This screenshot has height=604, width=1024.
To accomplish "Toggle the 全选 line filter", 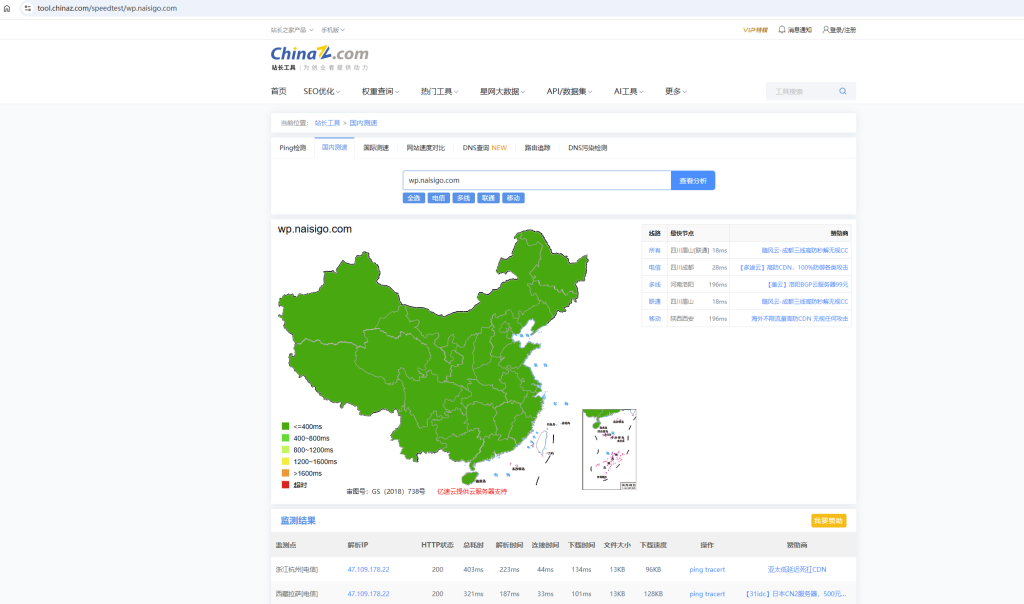I will pos(414,198).
